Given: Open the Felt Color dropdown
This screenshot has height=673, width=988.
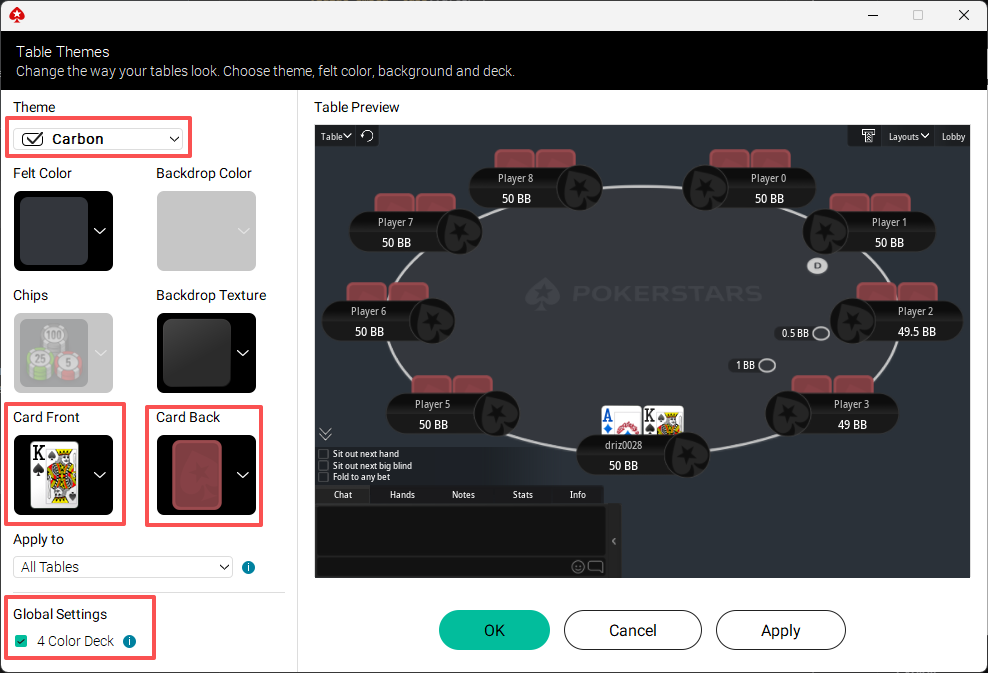Looking at the screenshot, I should (100, 231).
